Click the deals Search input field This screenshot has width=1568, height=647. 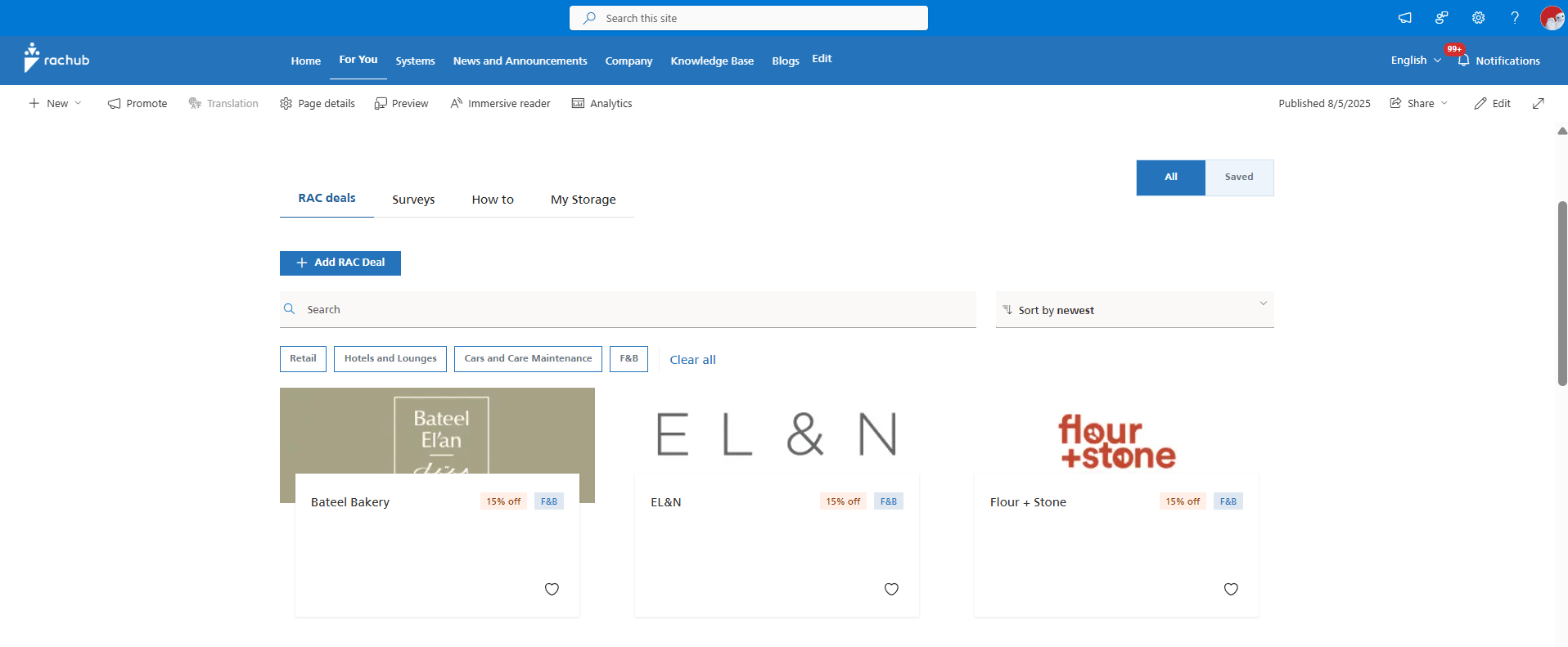[628, 310]
